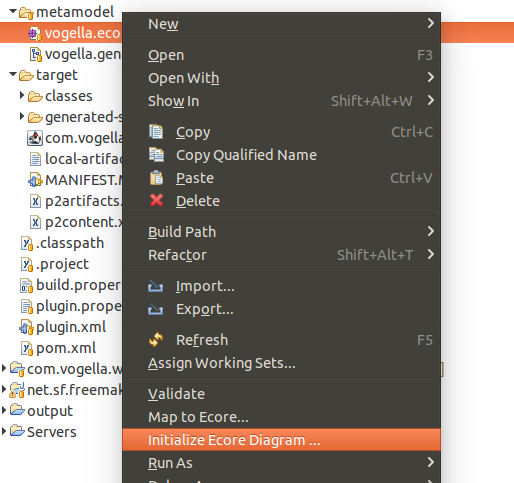Click the classes folder icon

[x=35, y=96]
